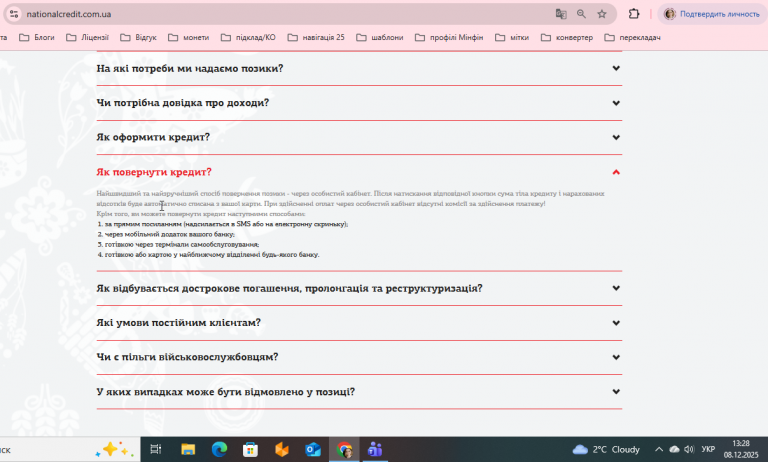The height and width of the screenshot is (462, 768).
Task: Open the конвертер bookmark folder
Action: [x=567, y=37]
